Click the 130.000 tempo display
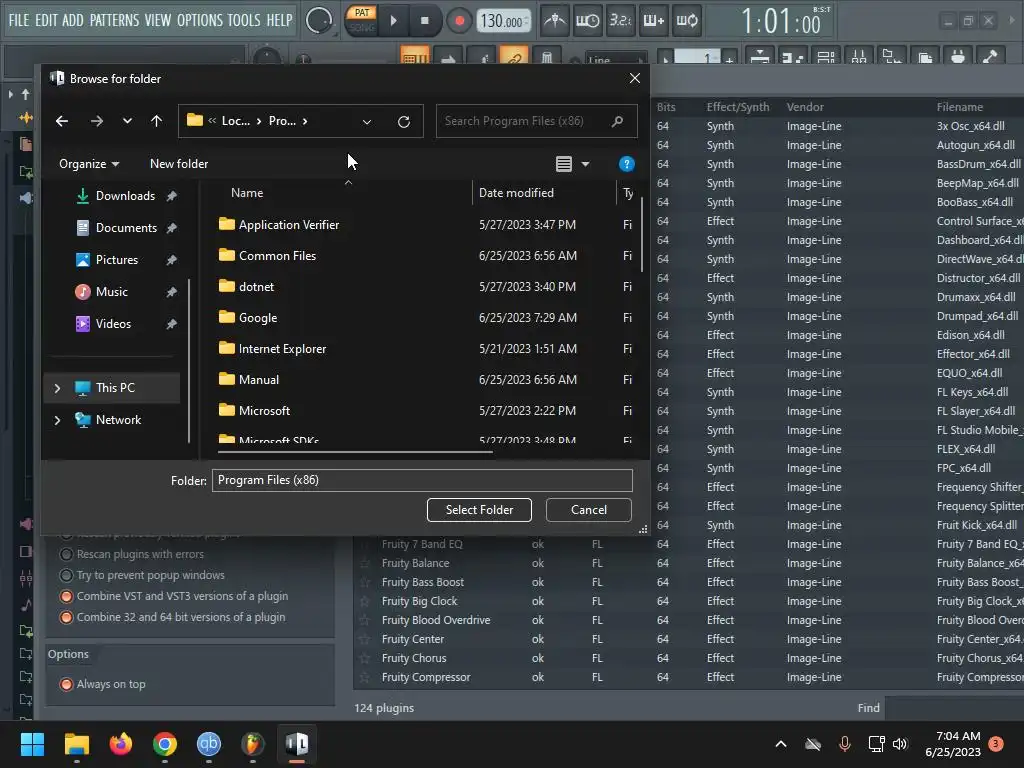1024x768 pixels. pyautogui.click(x=503, y=21)
